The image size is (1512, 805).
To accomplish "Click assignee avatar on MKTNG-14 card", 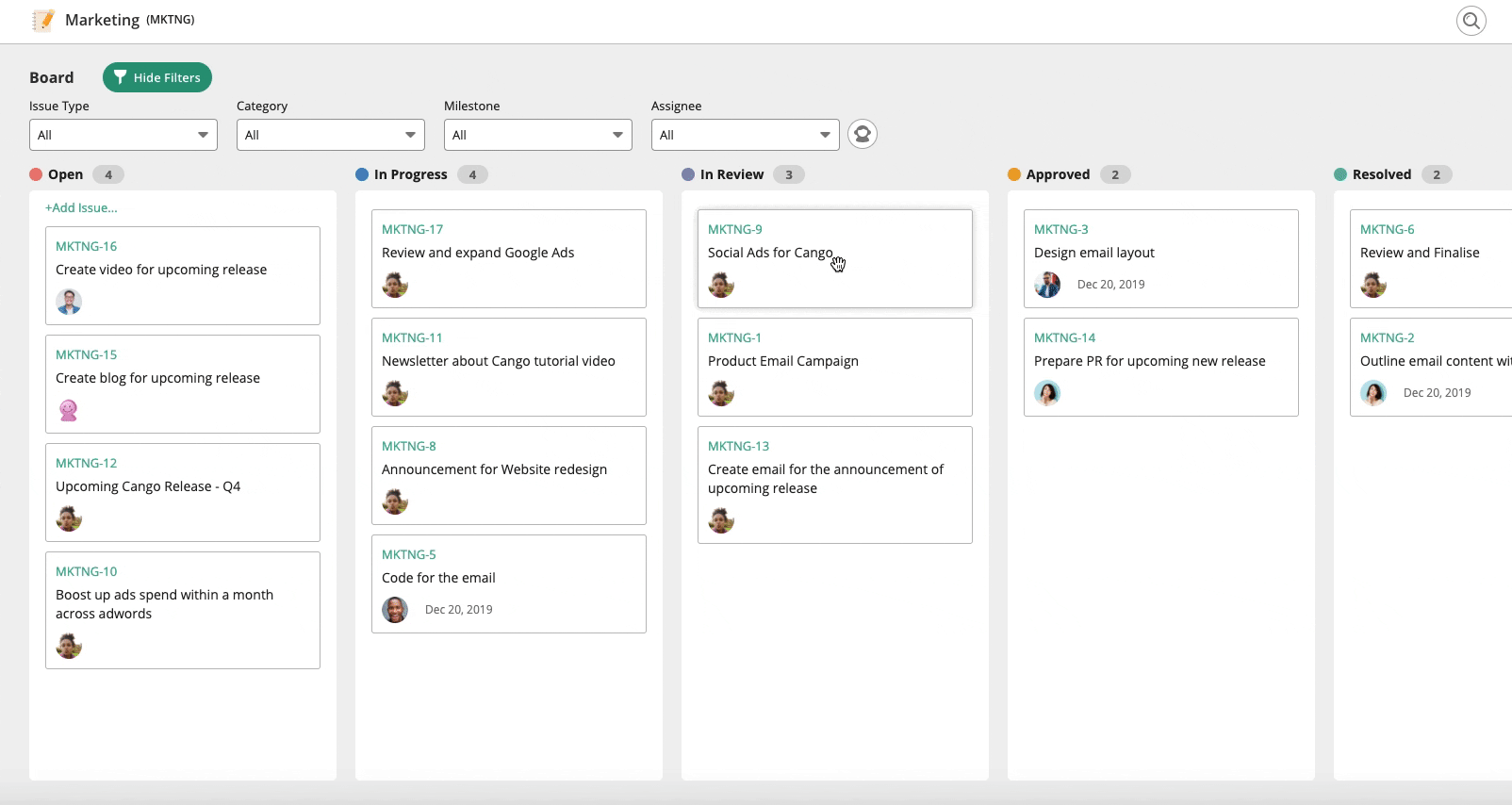I will (1047, 393).
